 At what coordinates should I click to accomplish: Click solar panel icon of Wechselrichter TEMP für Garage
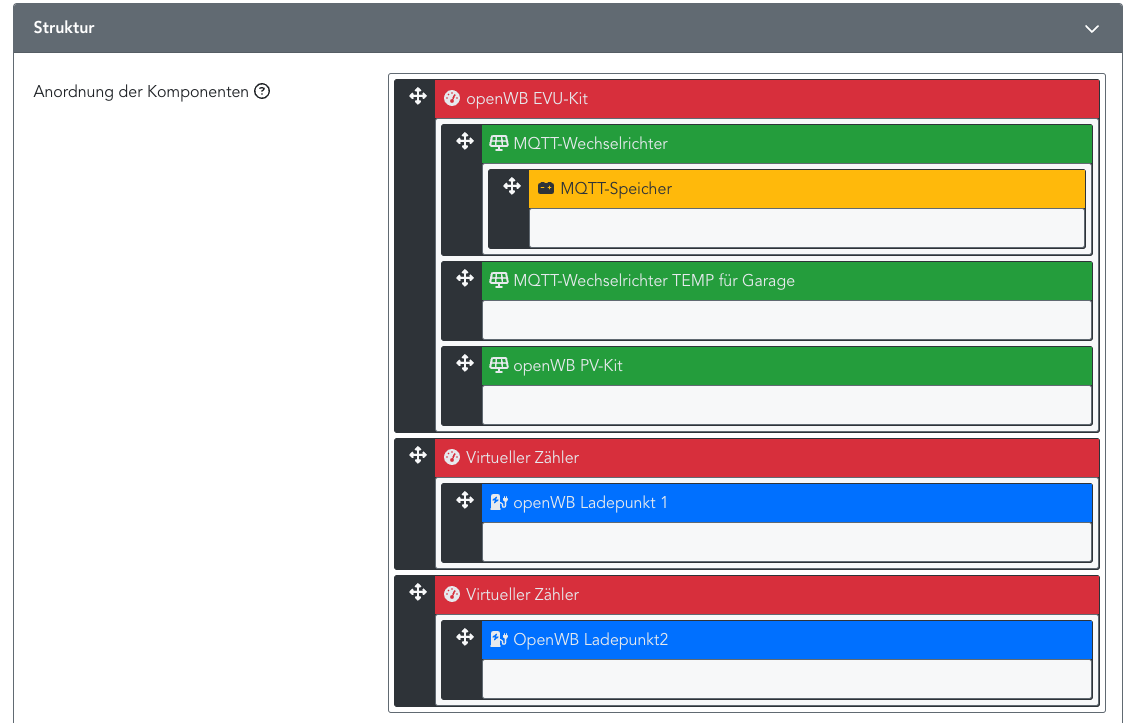(x=498, y=280)
